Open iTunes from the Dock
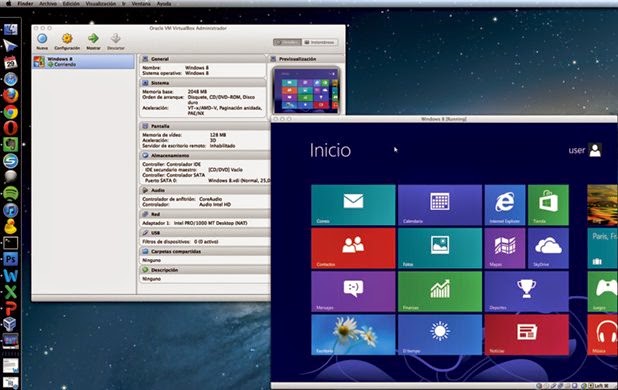The width and height of the screenshot is (618, 390). tap(11, 210)
